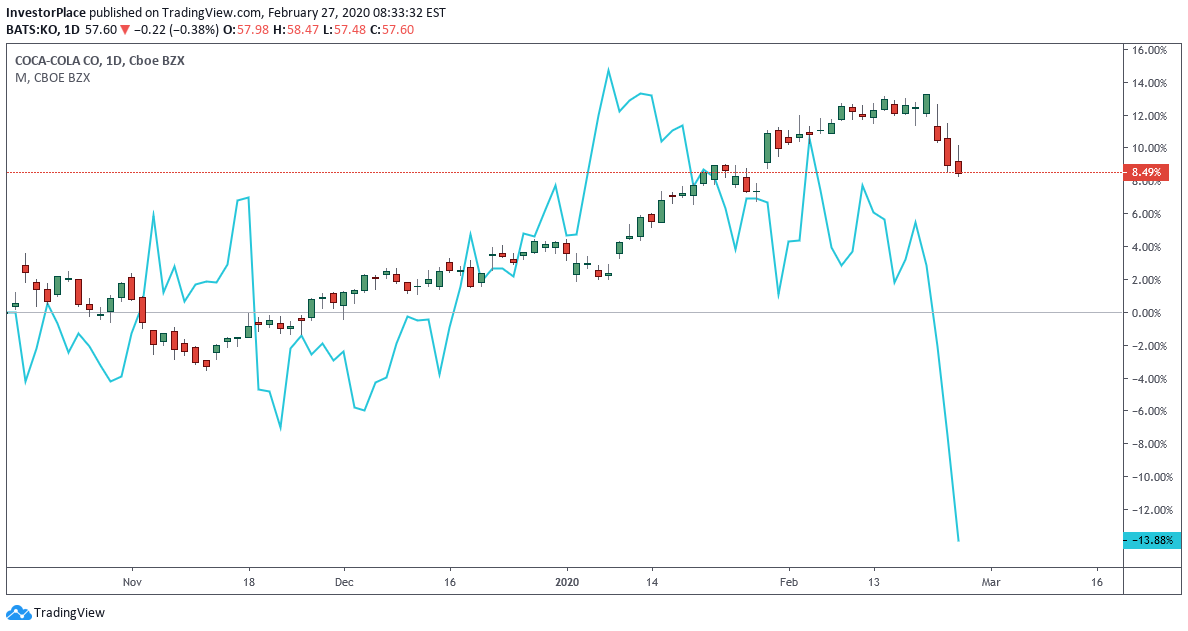Click the -6.00% axis label
Viewport: 1188px width, 631px height.
pyautogui.click(x=1149, y=411)
